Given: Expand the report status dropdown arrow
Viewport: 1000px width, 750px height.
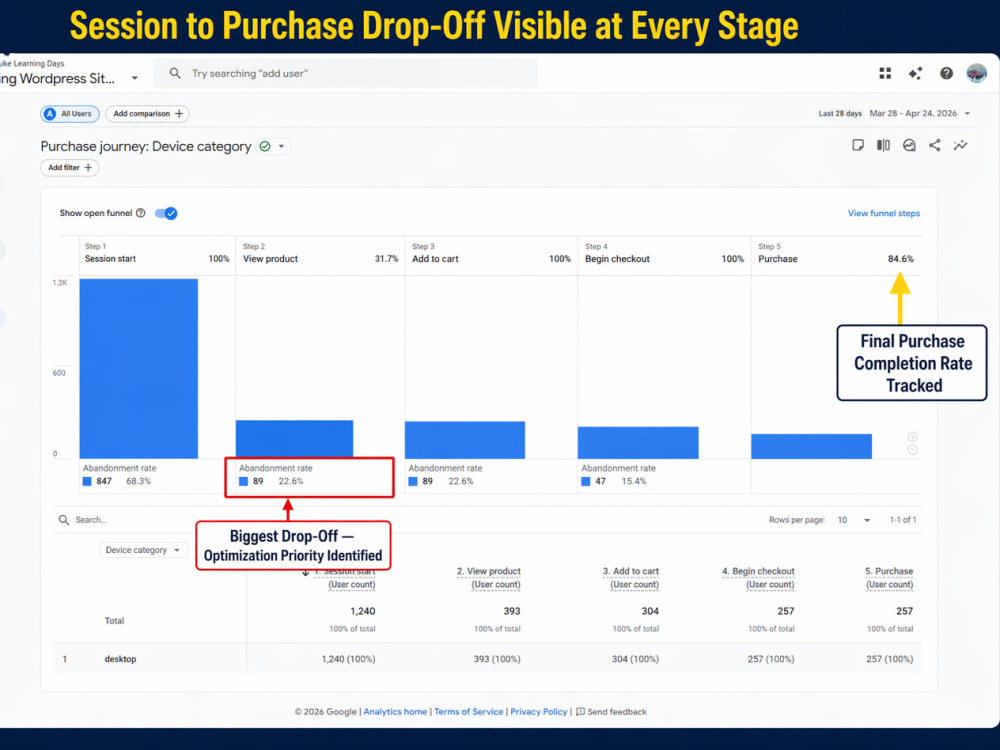Looking at the screenshot, I should pyautogui.click(x=281, y=147).
